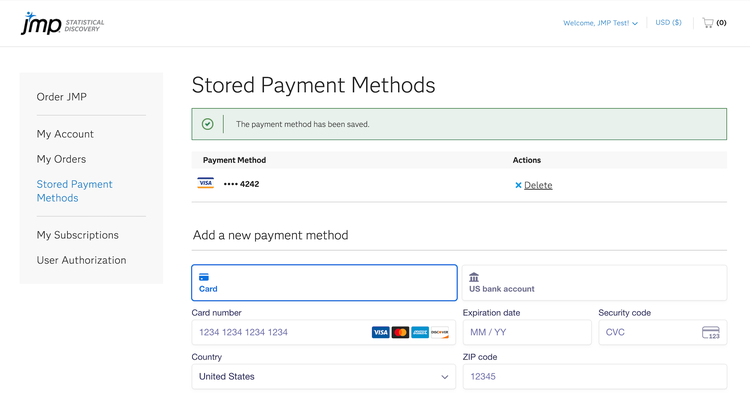This screenshot has height=414, width=750.
Task: Click the JMP Statistical Discovery logo
Action: [62, 23]
